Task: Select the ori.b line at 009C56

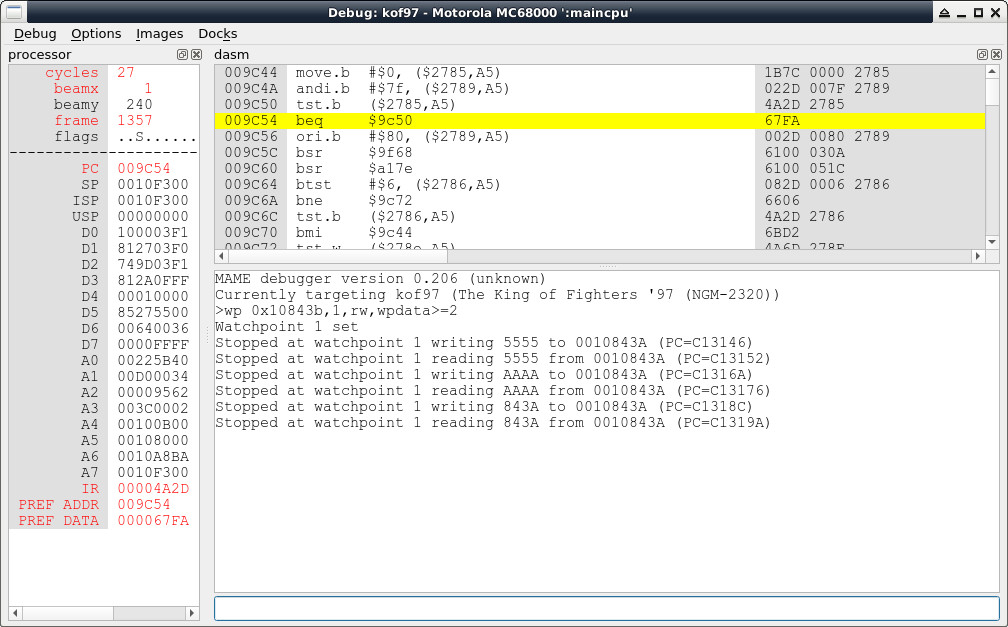Action: pyautogui.click(x=599, y=136)
